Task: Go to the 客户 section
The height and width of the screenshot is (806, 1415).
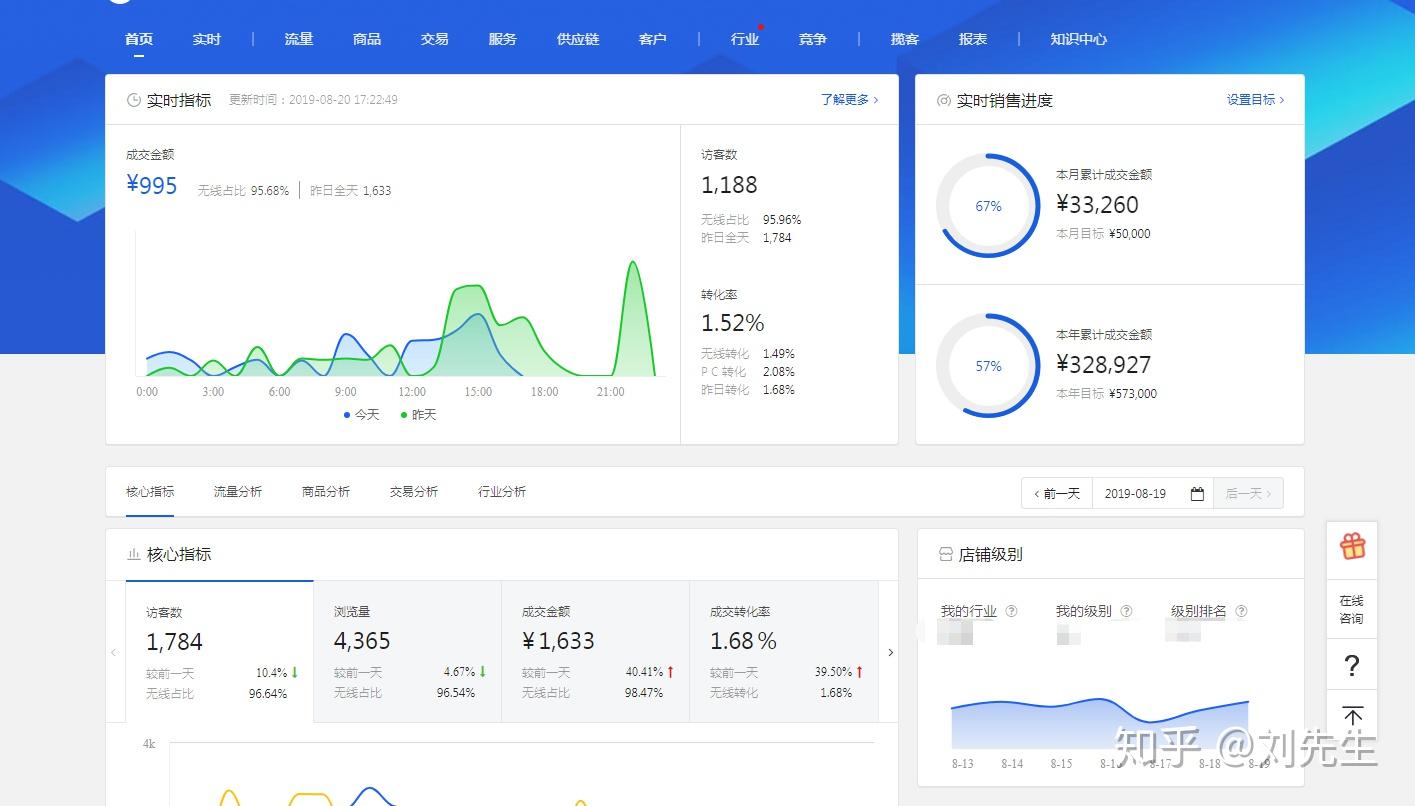Action: (652, 39)
